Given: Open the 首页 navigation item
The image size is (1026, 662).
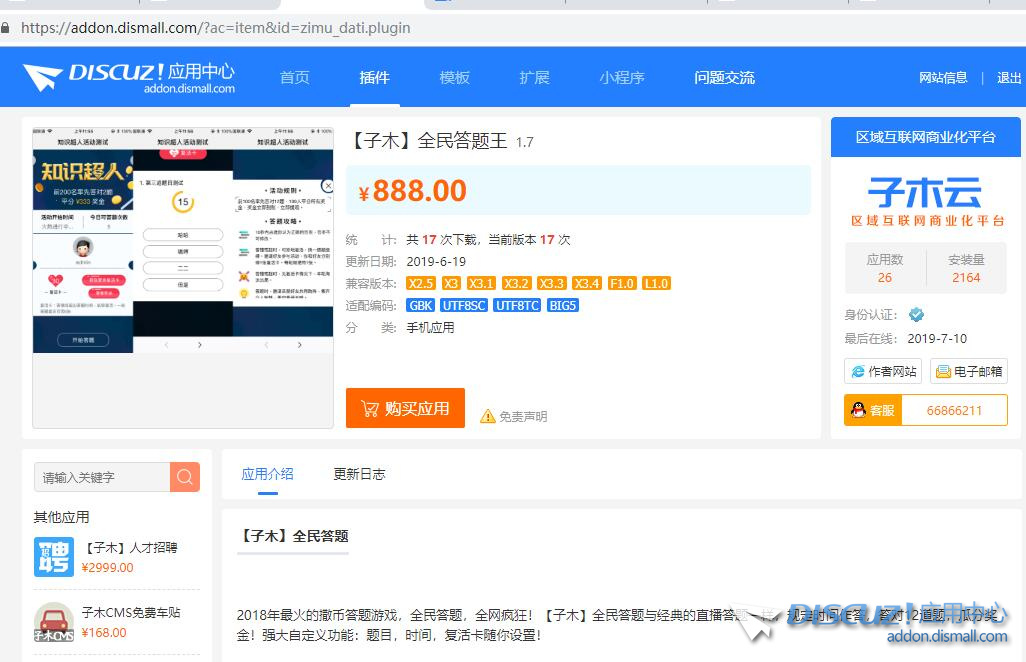Looking at the screenshot, I should coord(294,77).
